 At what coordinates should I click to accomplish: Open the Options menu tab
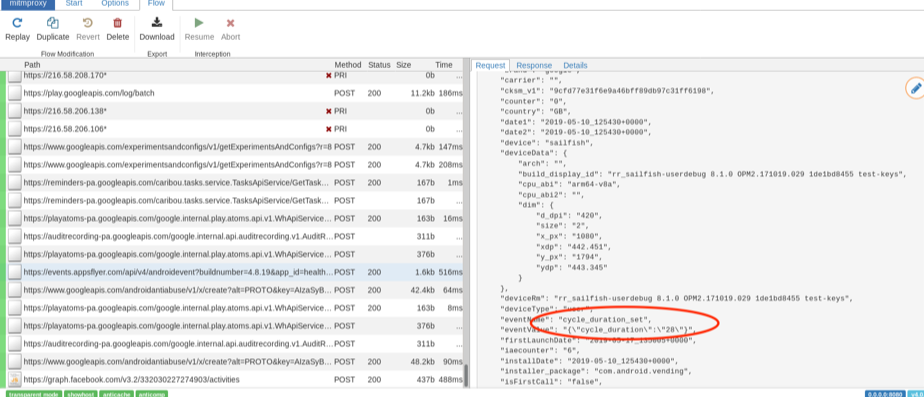pos(115,4)
